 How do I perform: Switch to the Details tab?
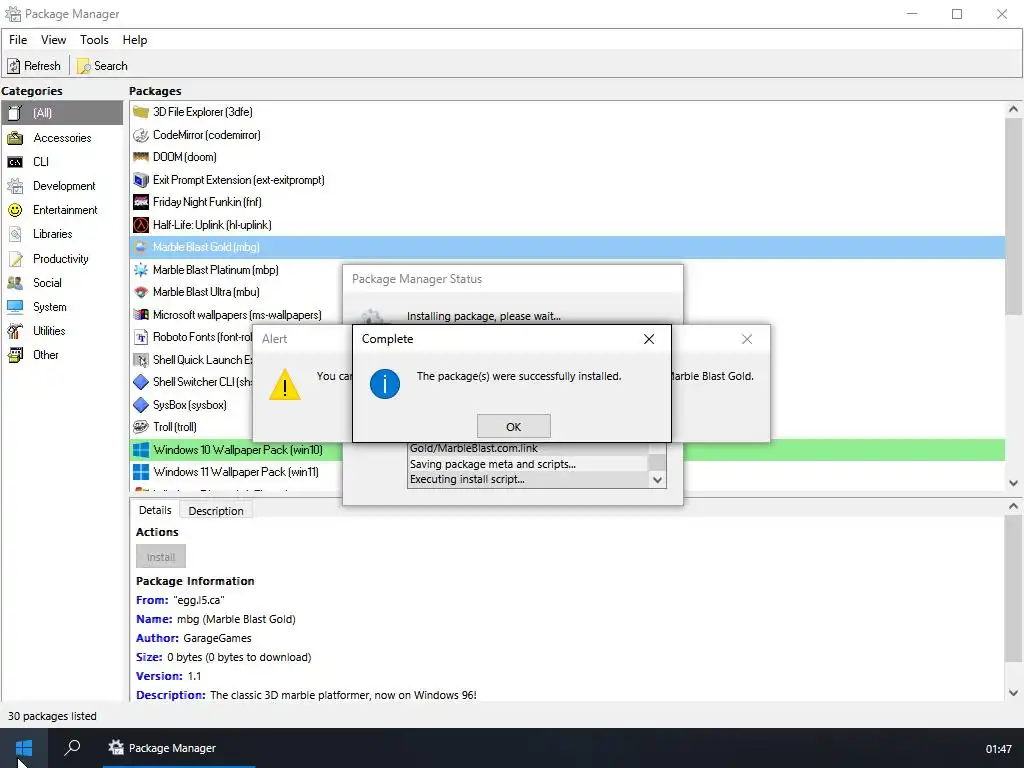(x=155, y=510)
